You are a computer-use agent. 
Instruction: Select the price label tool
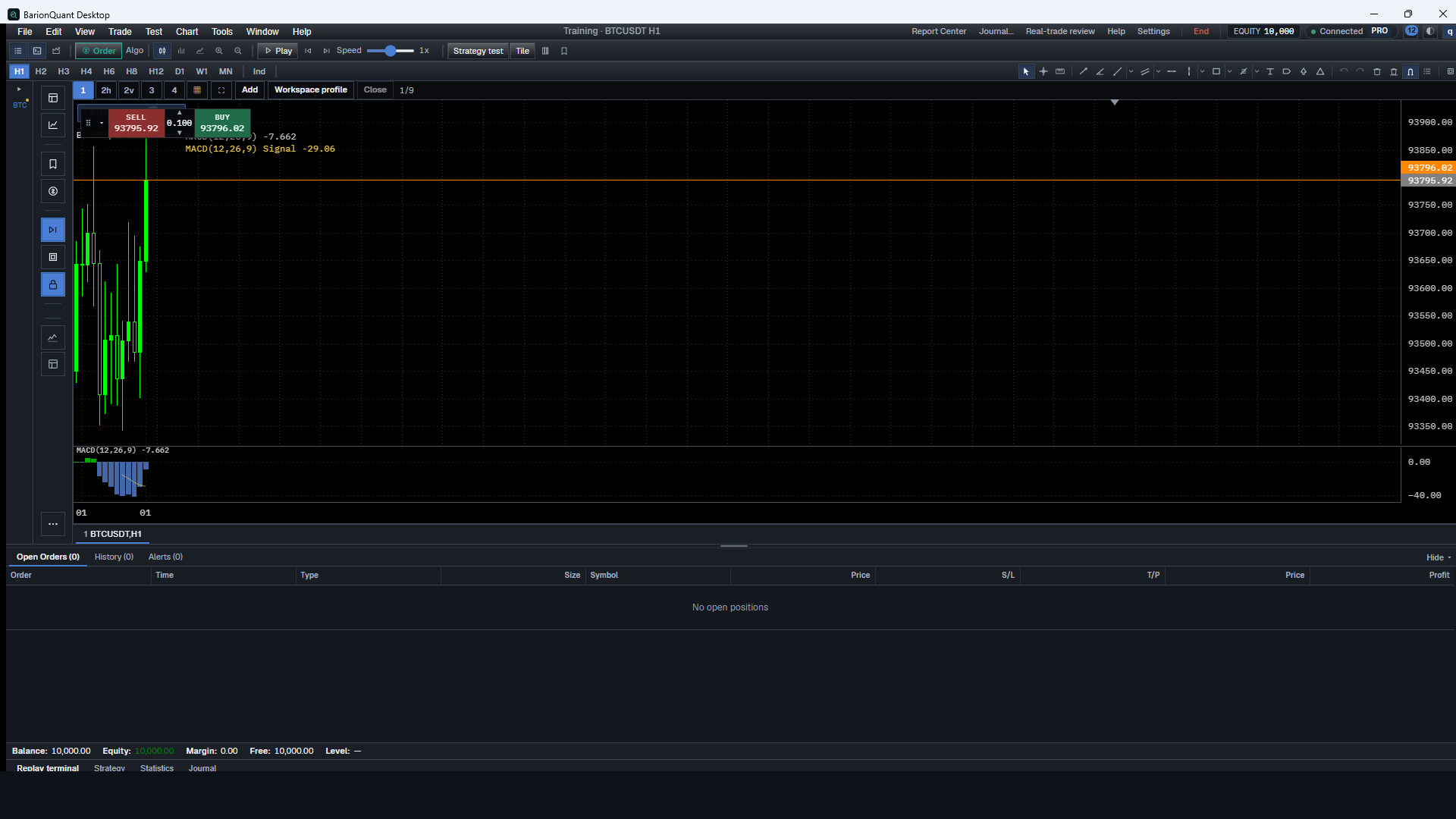click(1287, 71)
